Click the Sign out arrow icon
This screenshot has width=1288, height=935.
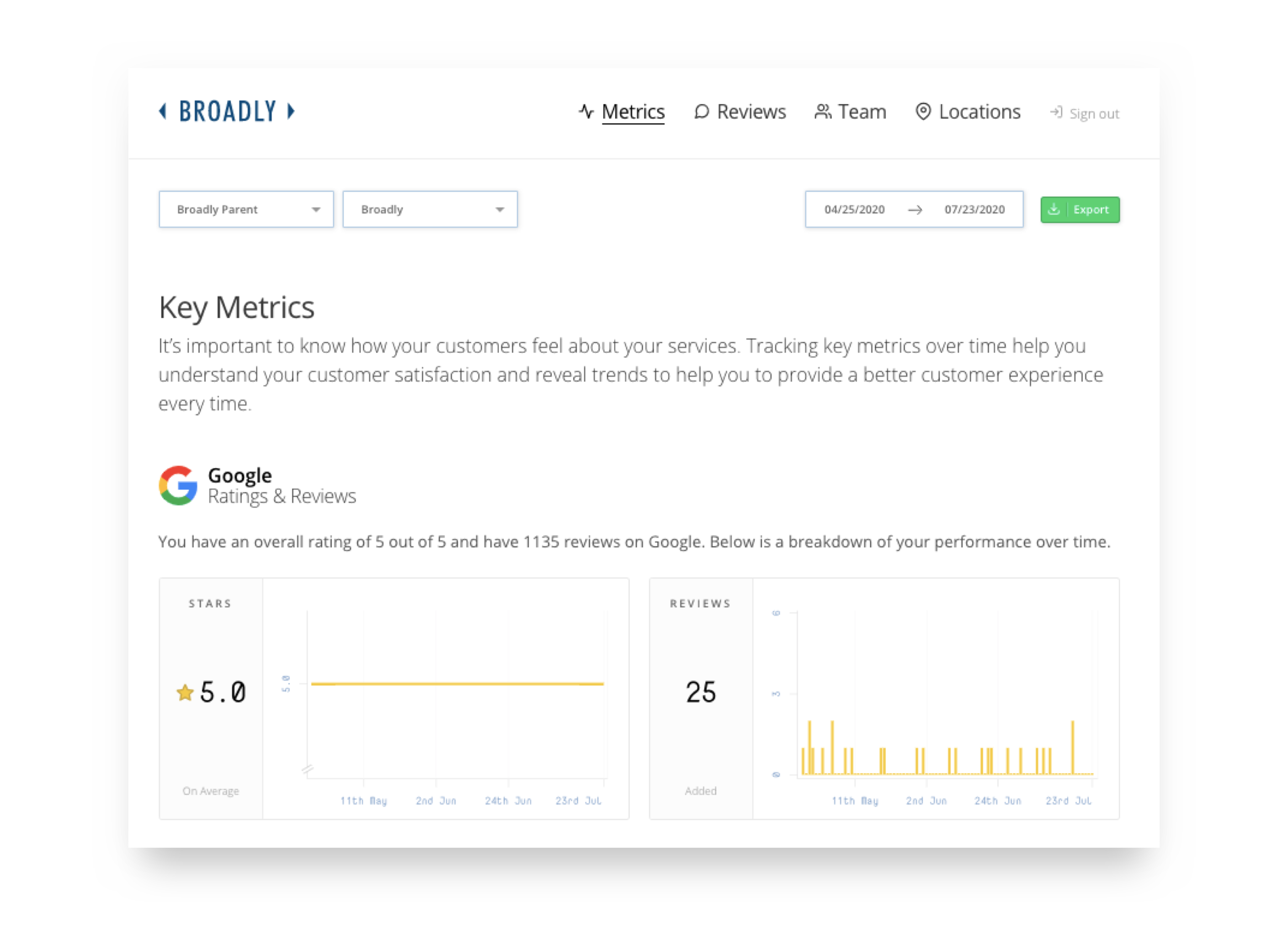point(1056,112)
